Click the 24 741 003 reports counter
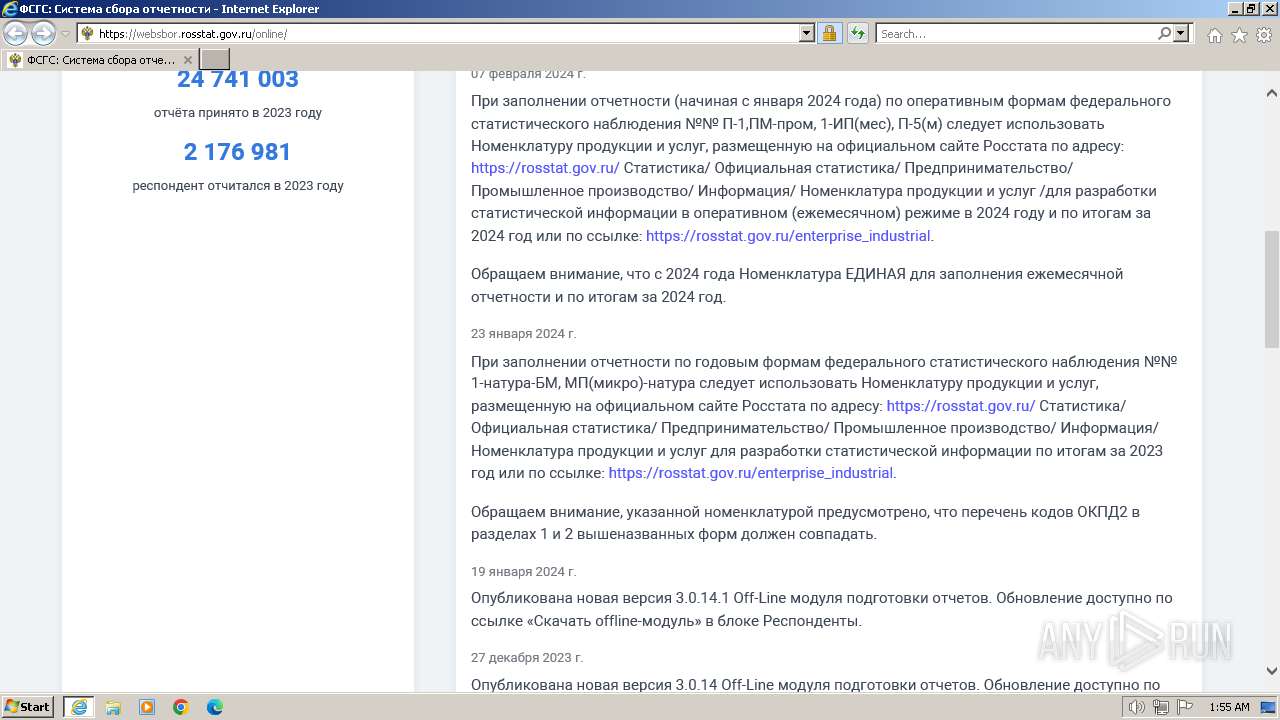This screenshot has width=1280, height=720. point(238,79)
